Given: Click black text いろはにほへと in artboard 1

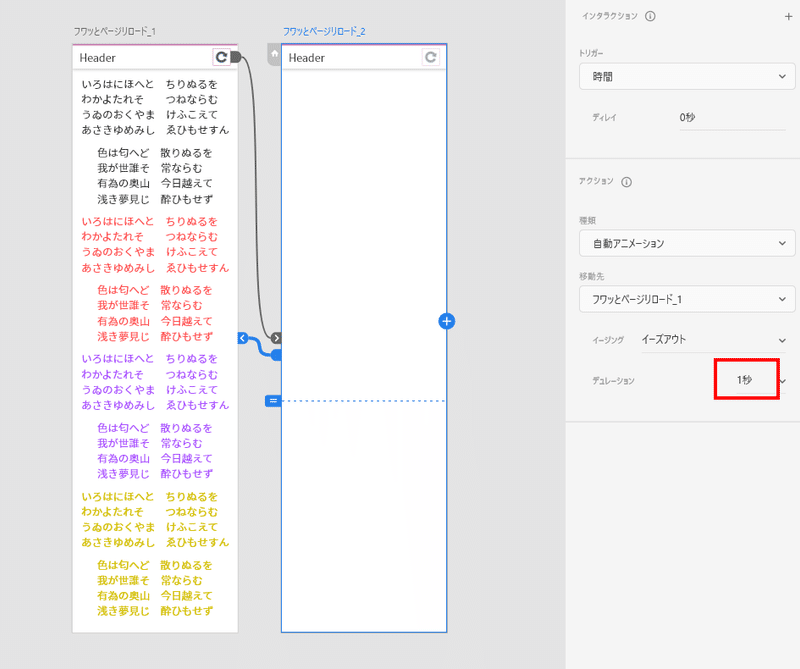Looking at the screenshot, I should [x=117, y=84].
